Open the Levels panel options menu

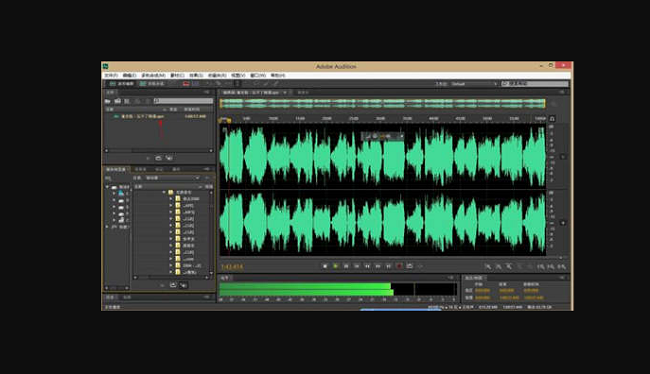pos(451,278)
